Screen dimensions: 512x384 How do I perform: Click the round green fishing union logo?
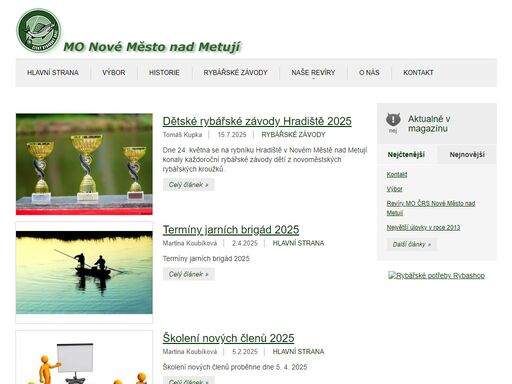(x=38, y=30)
